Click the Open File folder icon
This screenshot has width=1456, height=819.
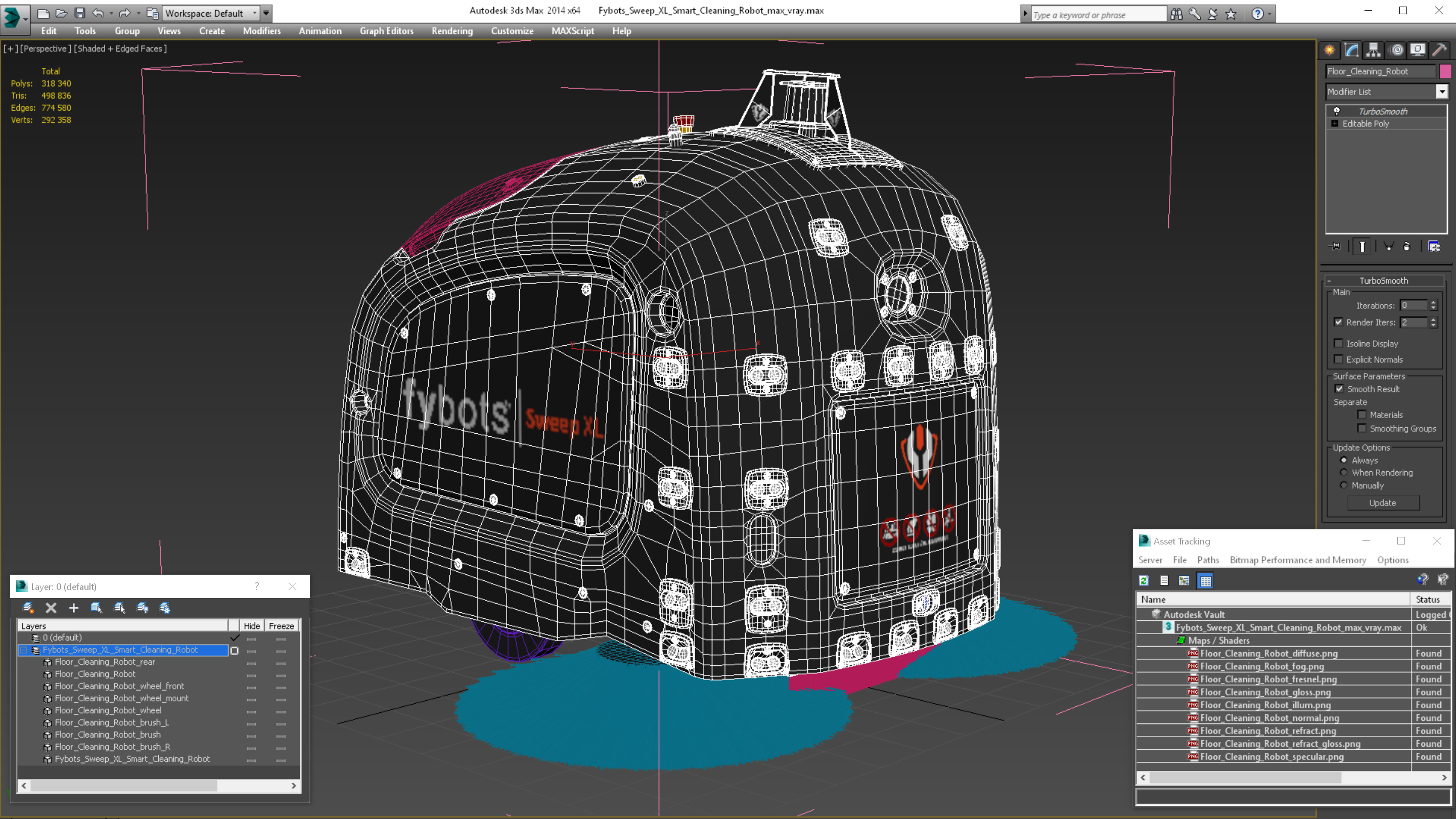click(x=62, y=13)
